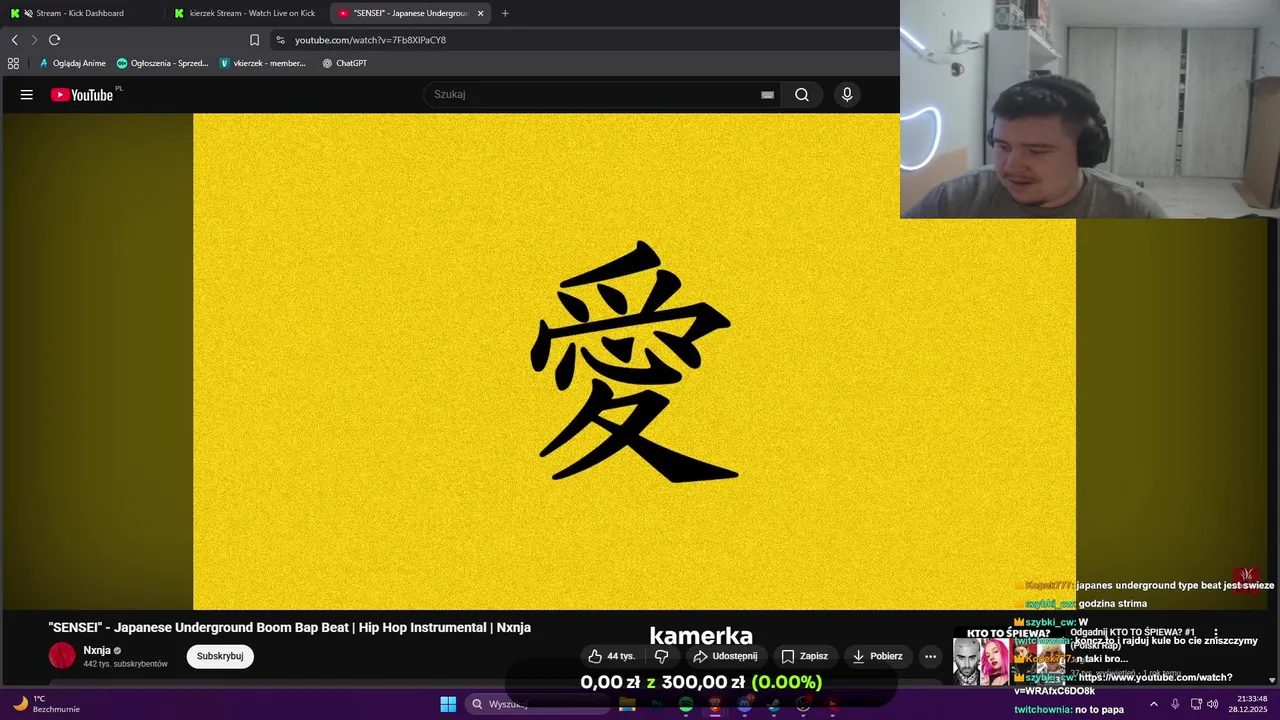Open the ChatGPT bookmark
Screen dimensions: 1280x720
(x=345, y=63)
